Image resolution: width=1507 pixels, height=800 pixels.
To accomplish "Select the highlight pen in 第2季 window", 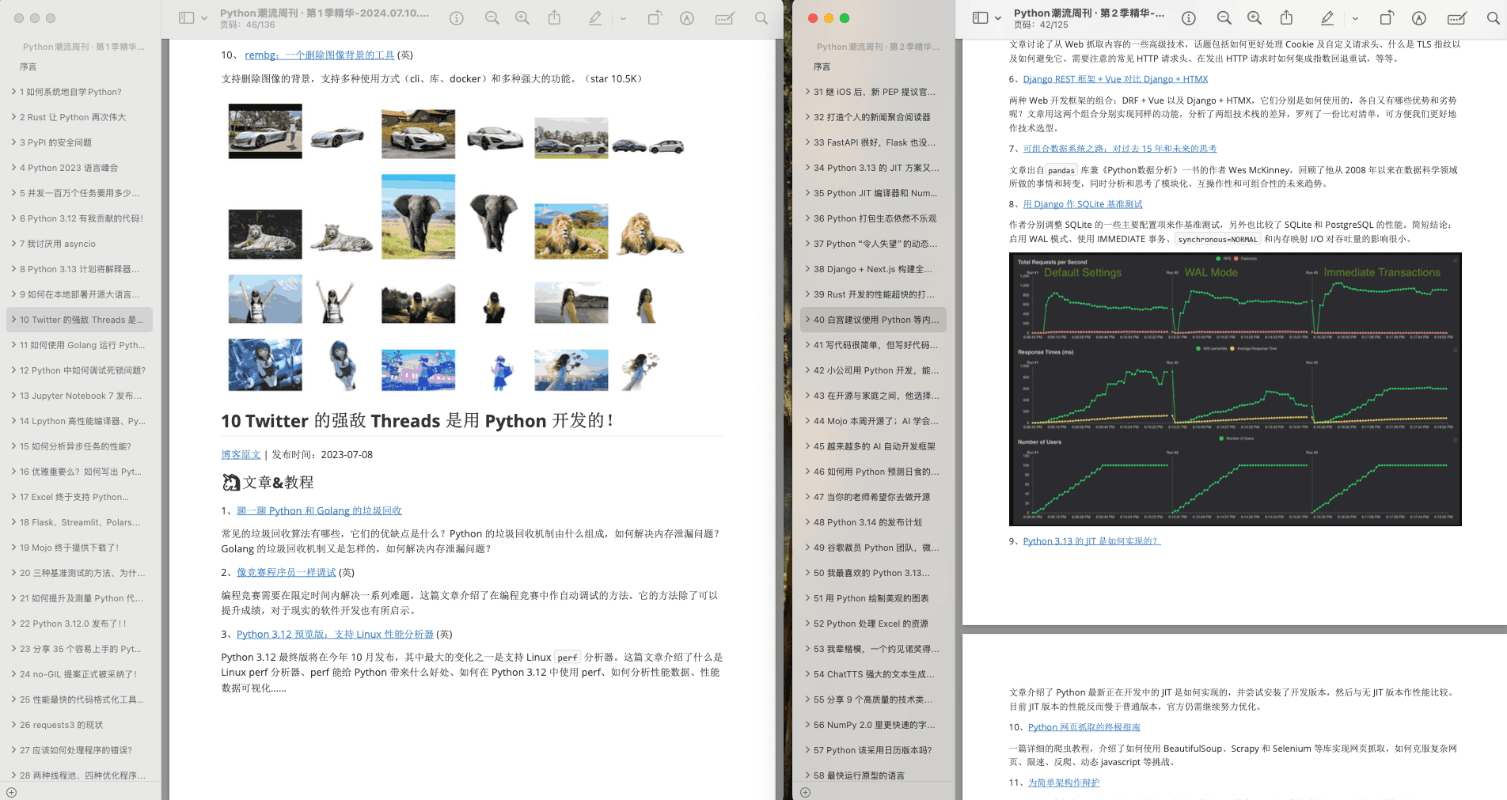I will coord(1327,18).
